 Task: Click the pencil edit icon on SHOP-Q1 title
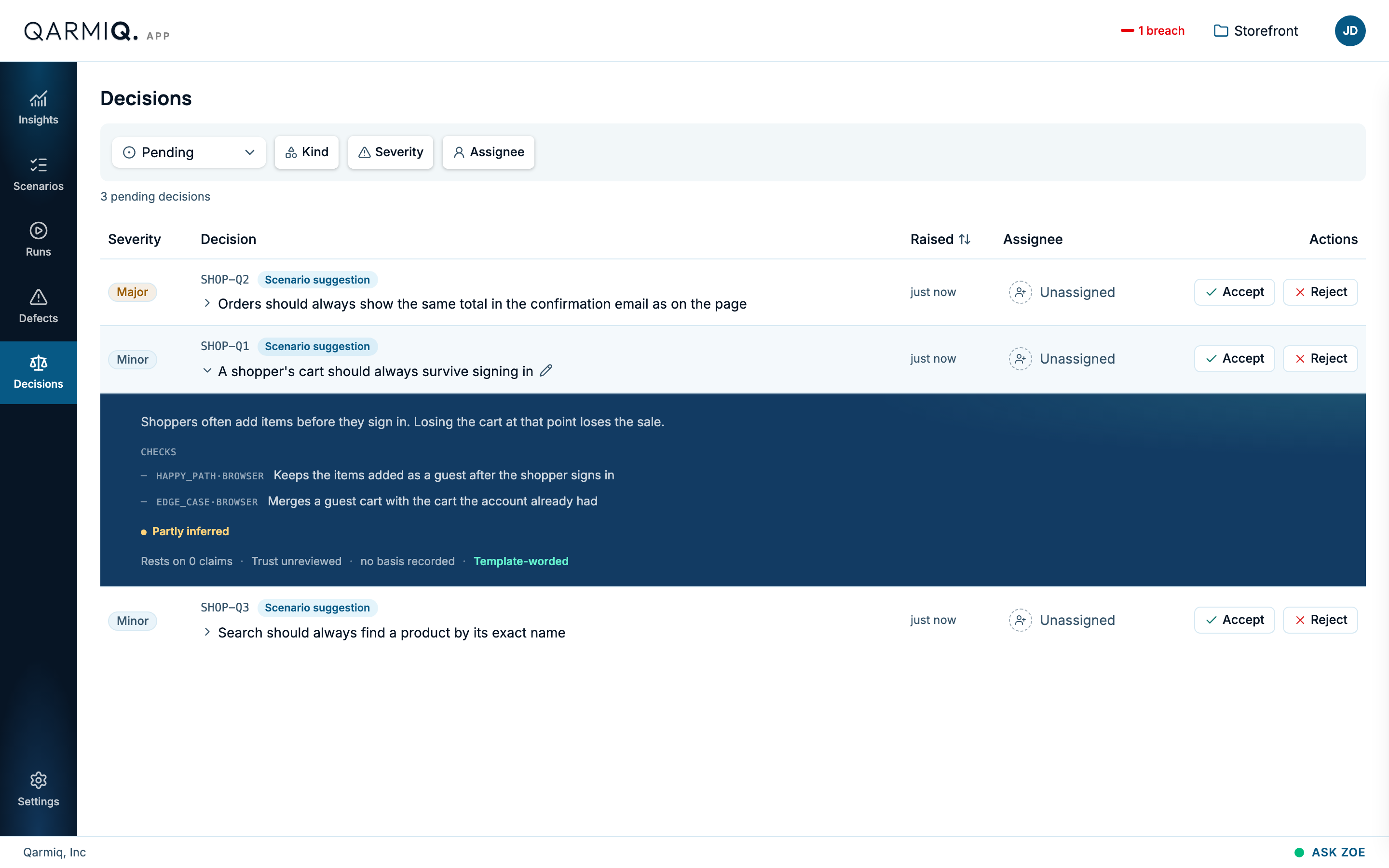pos(546,371)
